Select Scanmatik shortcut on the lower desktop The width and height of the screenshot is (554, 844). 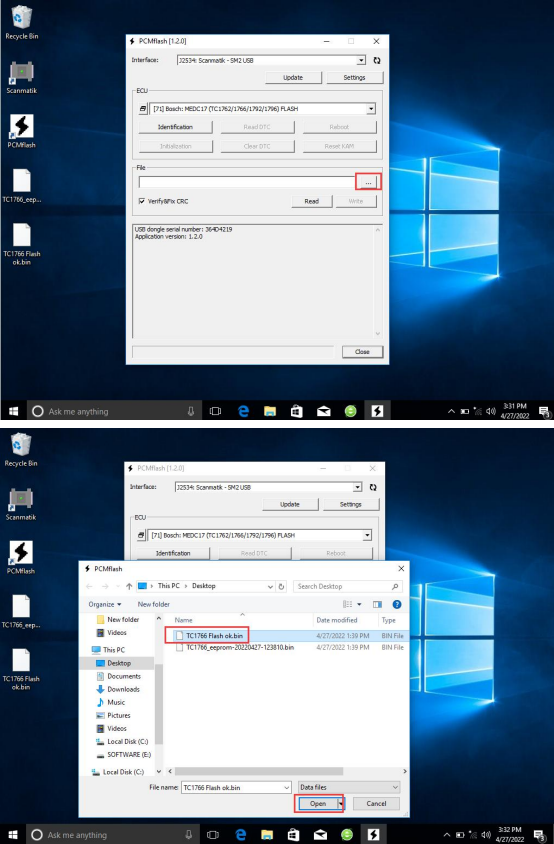point(21,504)
